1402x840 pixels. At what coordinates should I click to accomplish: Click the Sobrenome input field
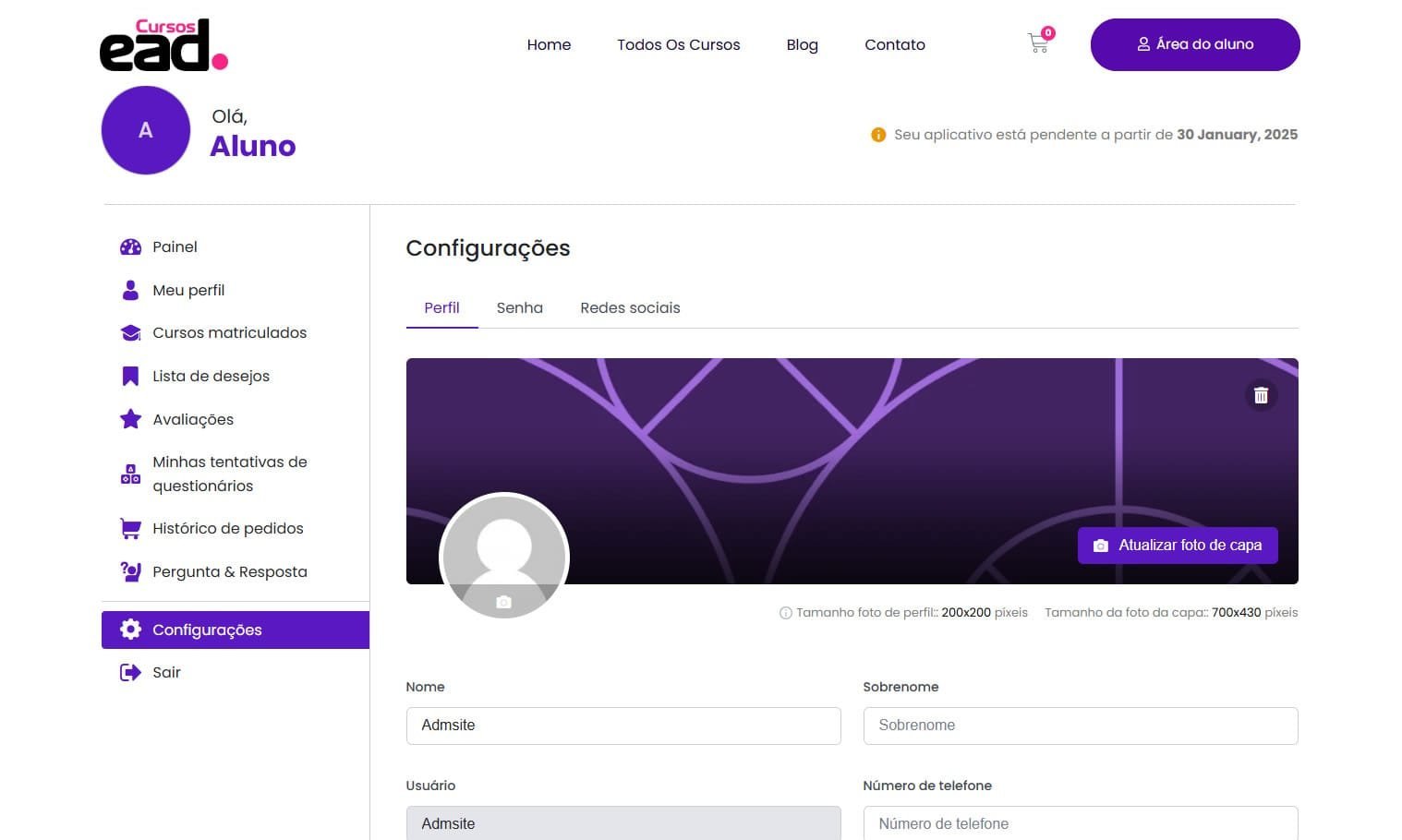[1080, 726]
